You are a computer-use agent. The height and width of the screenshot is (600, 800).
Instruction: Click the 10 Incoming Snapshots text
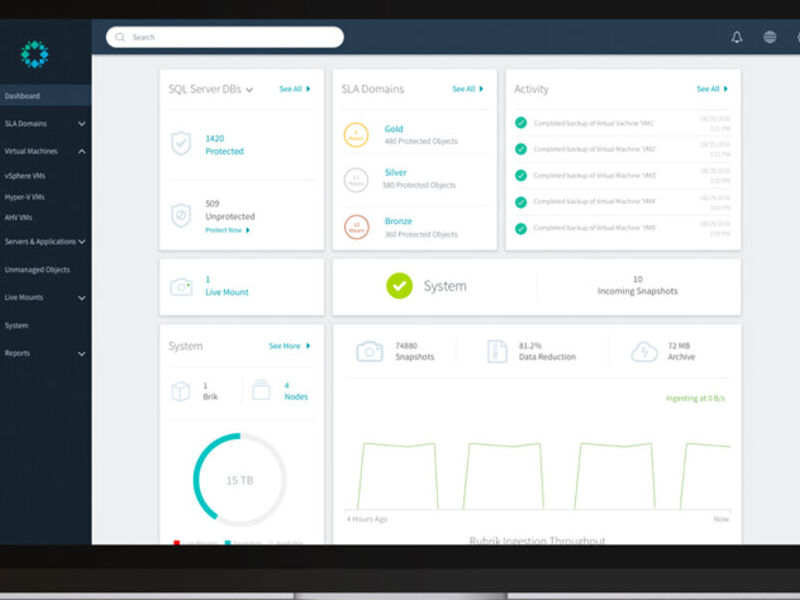tap(637, 285)
